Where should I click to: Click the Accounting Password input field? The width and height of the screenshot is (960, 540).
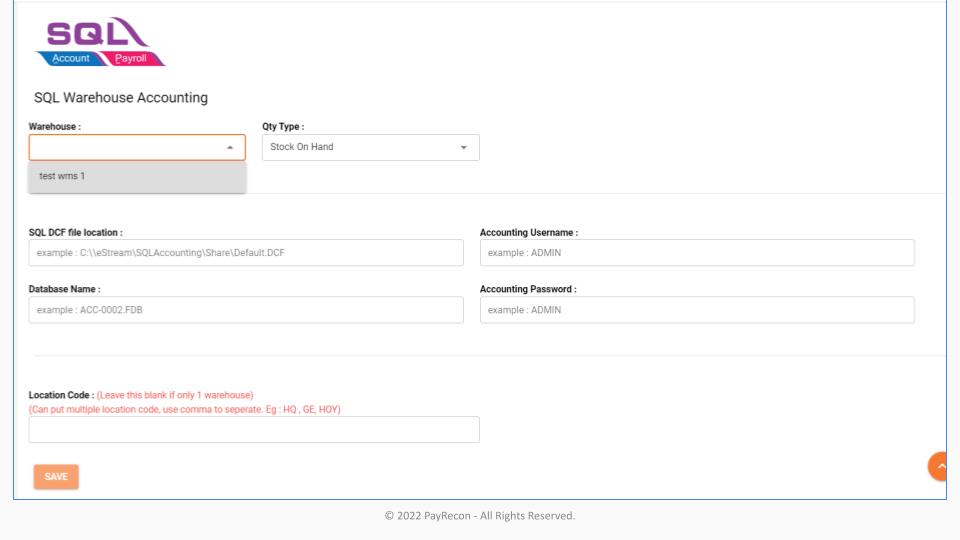click(x=697, y=310)
